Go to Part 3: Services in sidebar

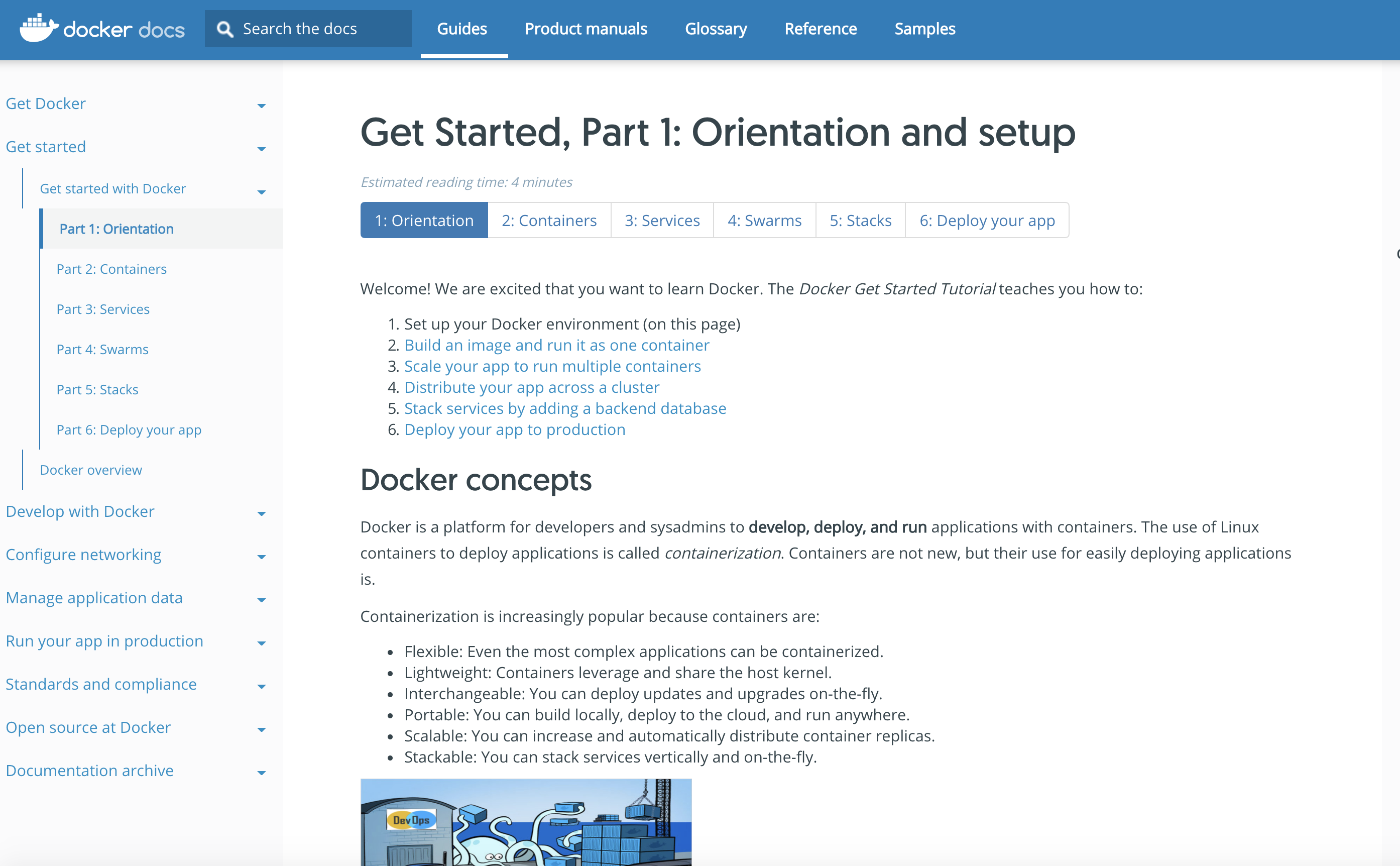[103, 309]
